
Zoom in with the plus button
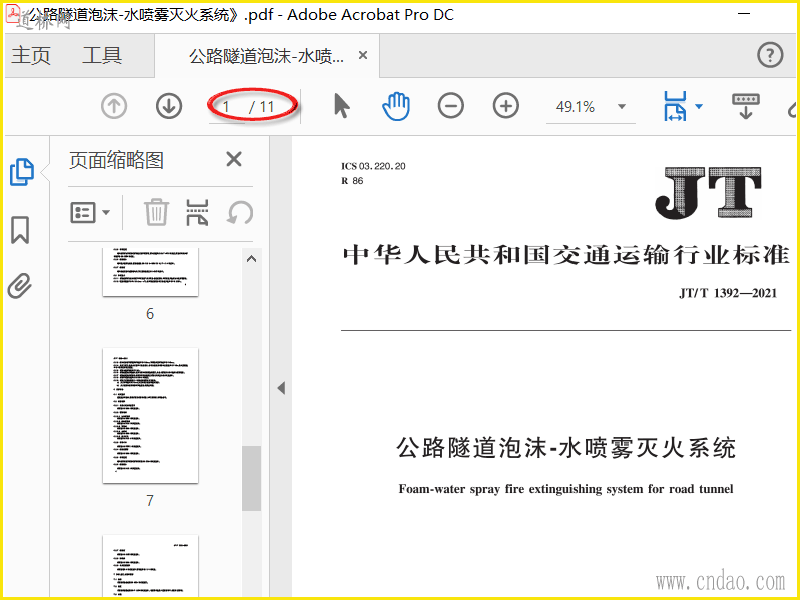point(506,106)
